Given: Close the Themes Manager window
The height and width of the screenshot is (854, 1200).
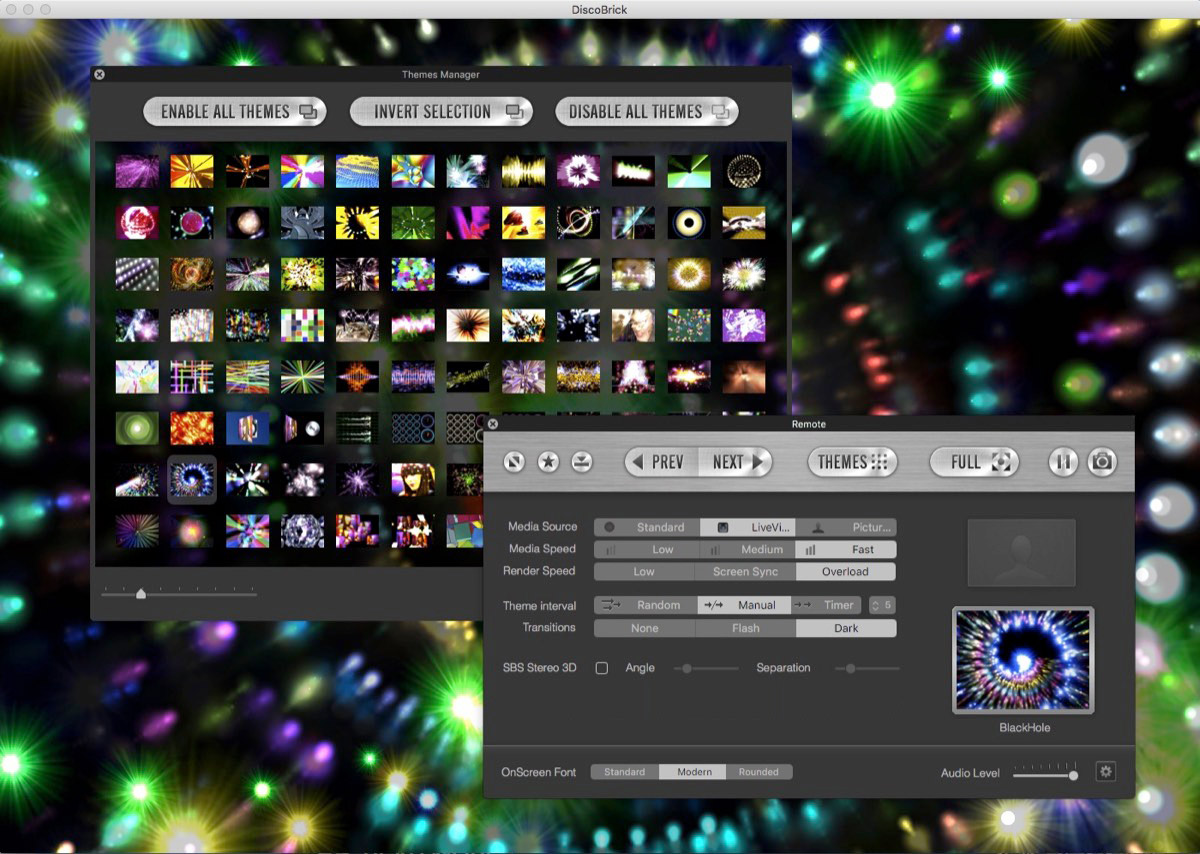Looking at the screenshot, I should point(99,74).
